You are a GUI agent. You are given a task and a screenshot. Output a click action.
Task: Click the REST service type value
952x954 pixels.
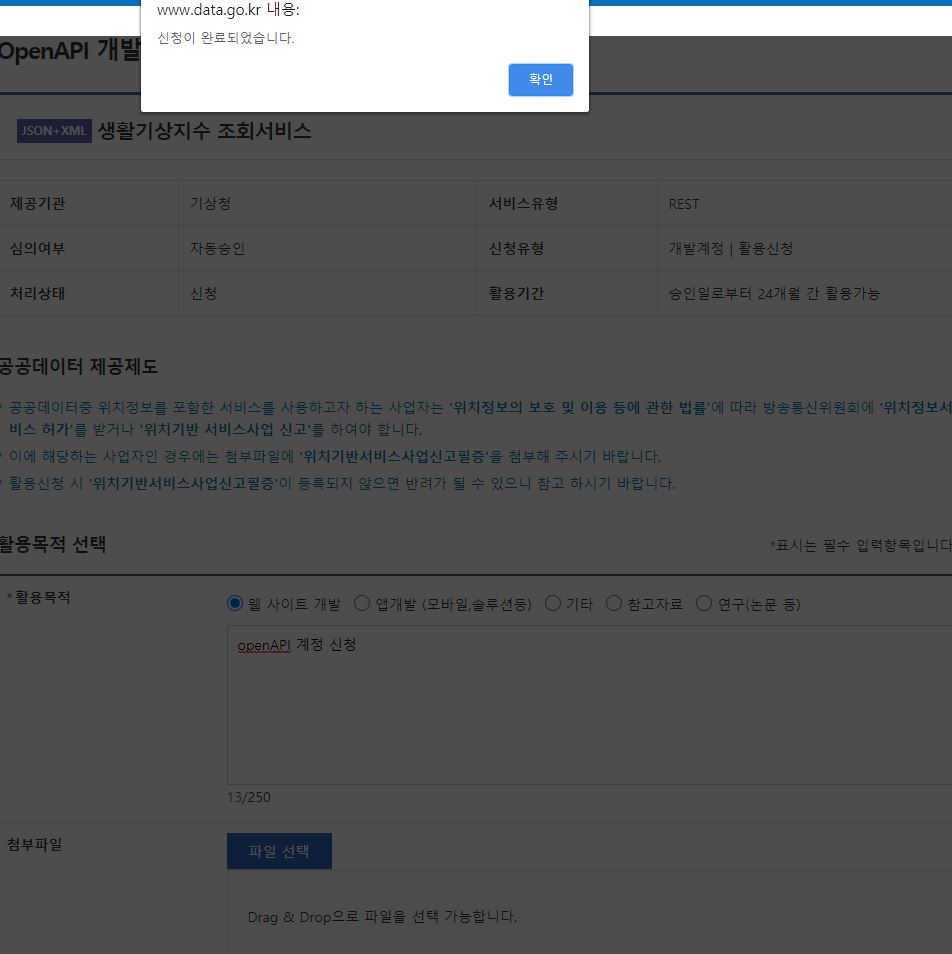[x=684, y=204]
